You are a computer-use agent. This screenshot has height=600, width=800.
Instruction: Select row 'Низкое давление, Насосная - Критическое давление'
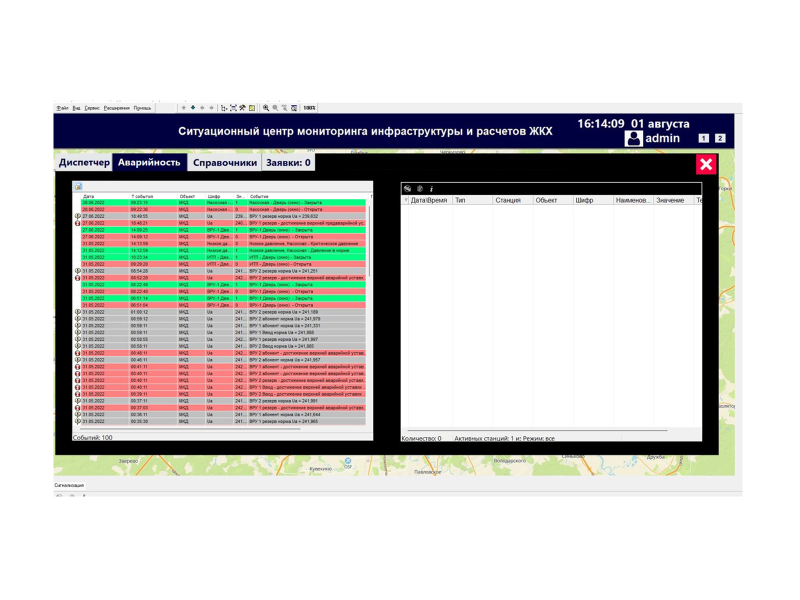[223, 243]
